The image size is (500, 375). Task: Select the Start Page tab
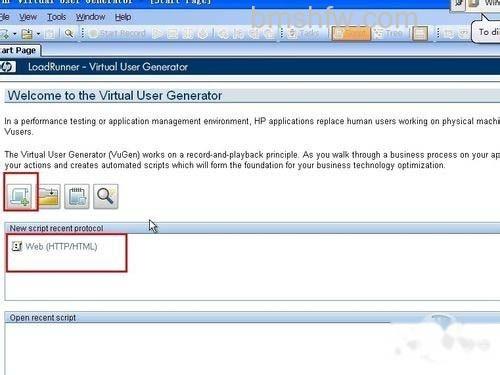pyautogui.click(x=19, y=51)
